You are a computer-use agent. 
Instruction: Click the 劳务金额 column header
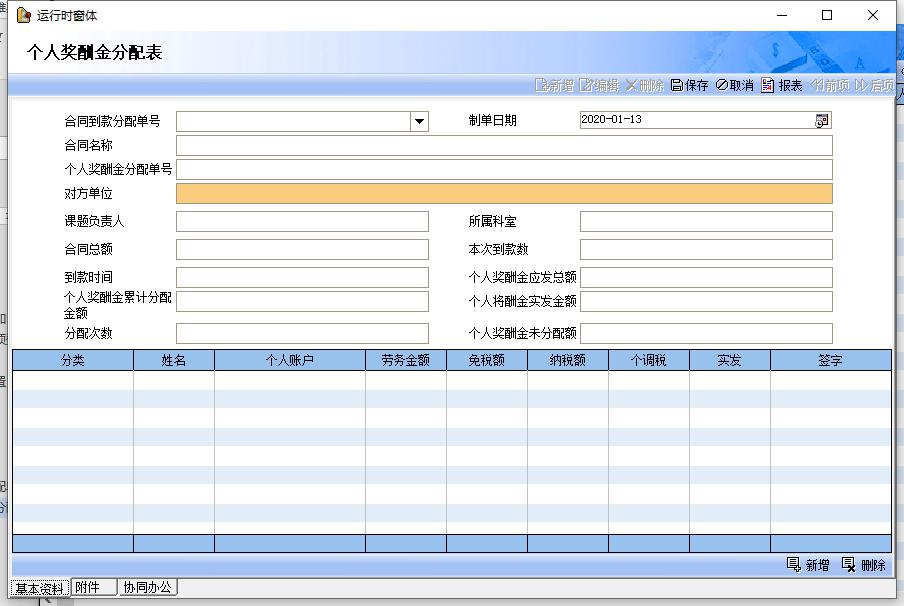click(x=405, y=361)
